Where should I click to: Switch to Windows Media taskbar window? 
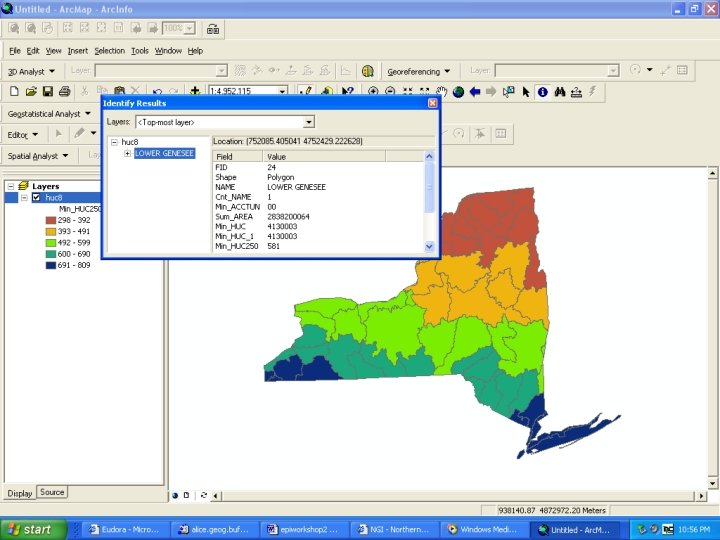[482, 529]
